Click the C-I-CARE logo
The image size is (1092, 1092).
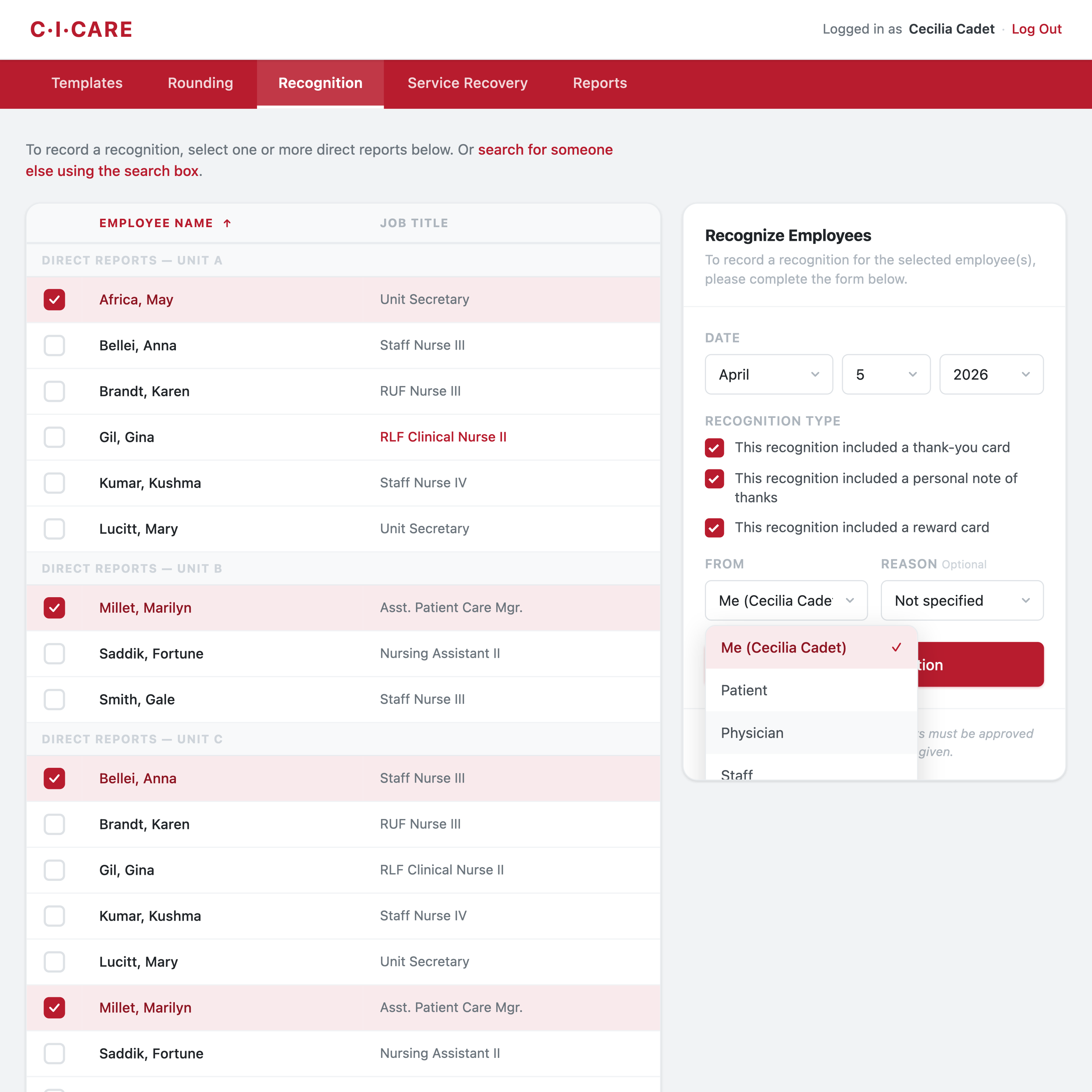tap(81, 30)
